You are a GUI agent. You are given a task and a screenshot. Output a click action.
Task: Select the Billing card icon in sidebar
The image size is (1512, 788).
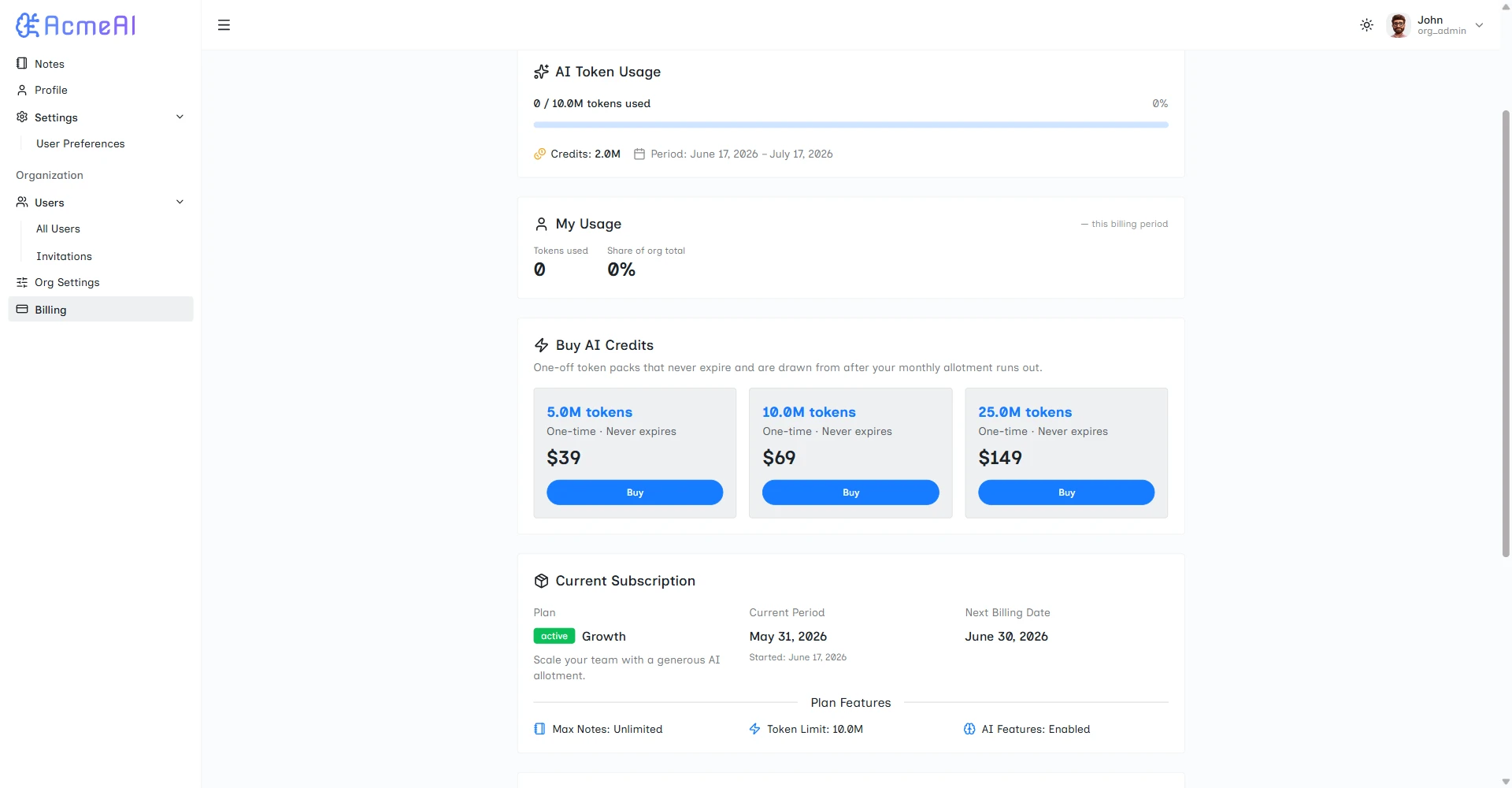coord(22,309)
